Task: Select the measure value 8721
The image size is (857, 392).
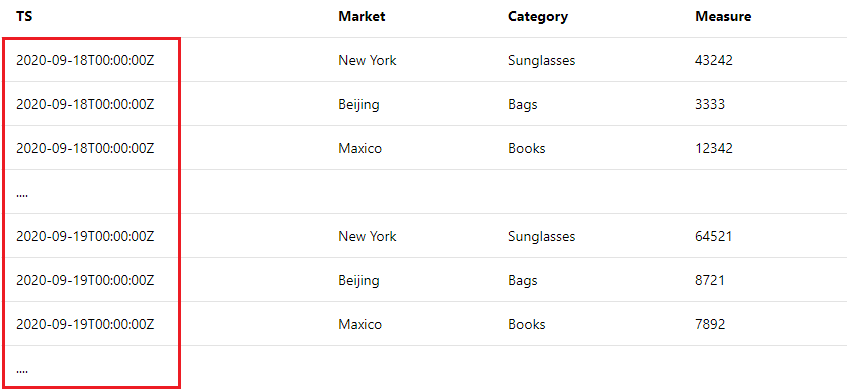Action: pos(710,280)
